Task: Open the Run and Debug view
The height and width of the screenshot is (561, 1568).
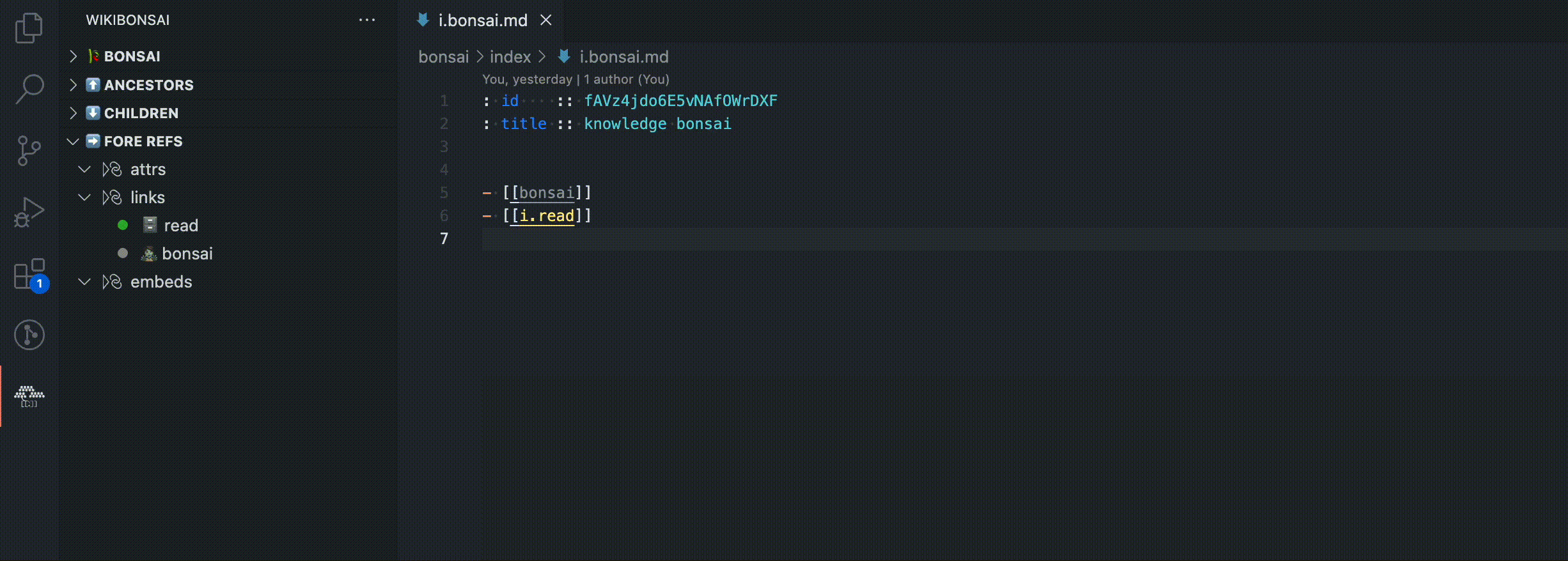Action: coord(29,211)
